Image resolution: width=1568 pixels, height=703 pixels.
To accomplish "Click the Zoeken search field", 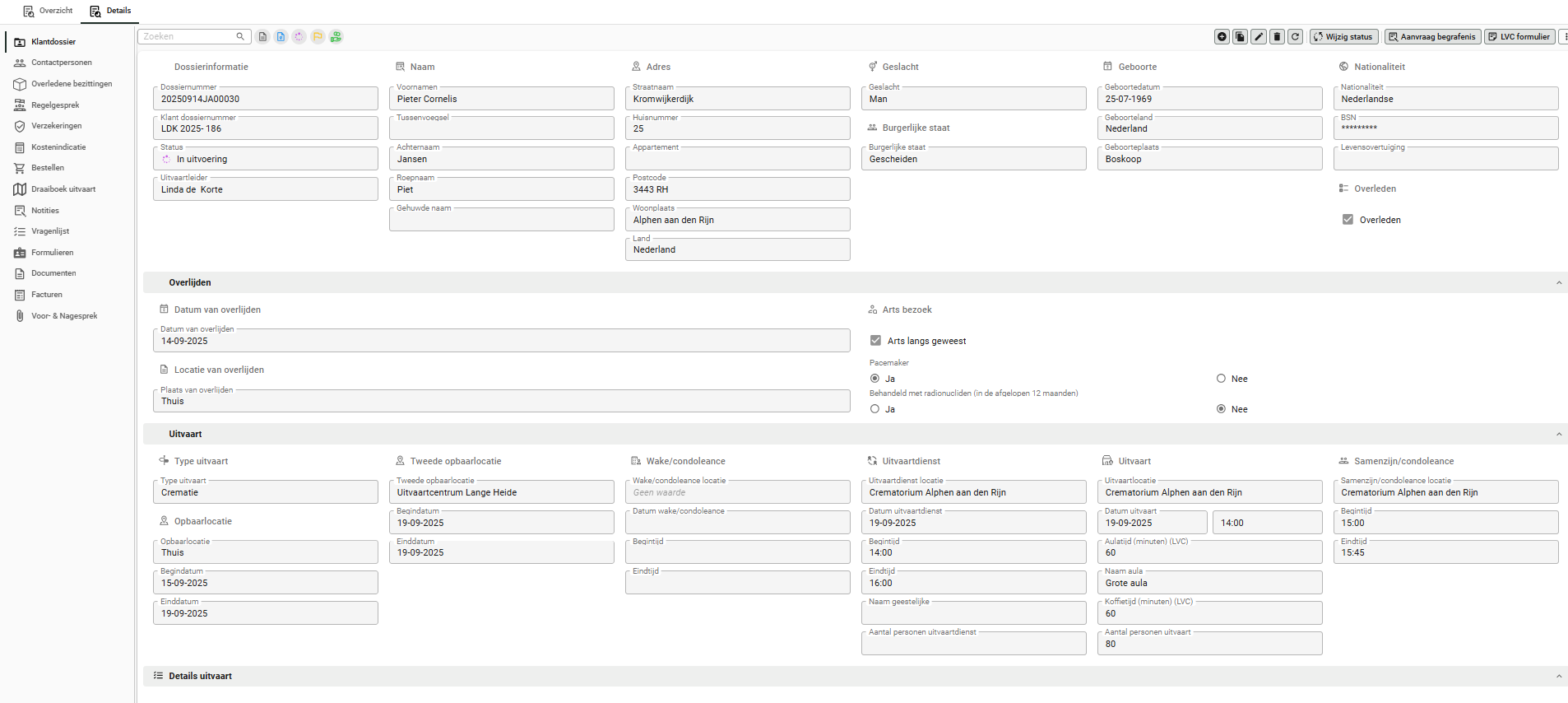I will (188, 37).
